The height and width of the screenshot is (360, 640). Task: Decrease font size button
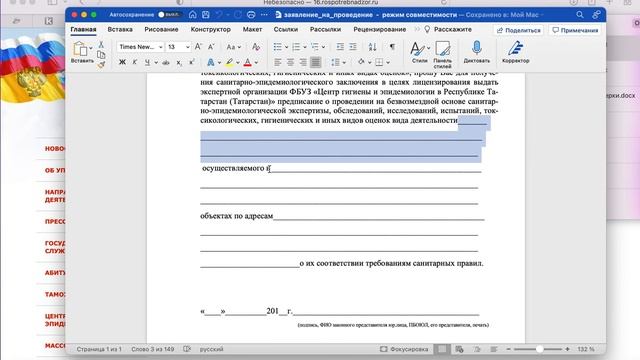[211, 47]
